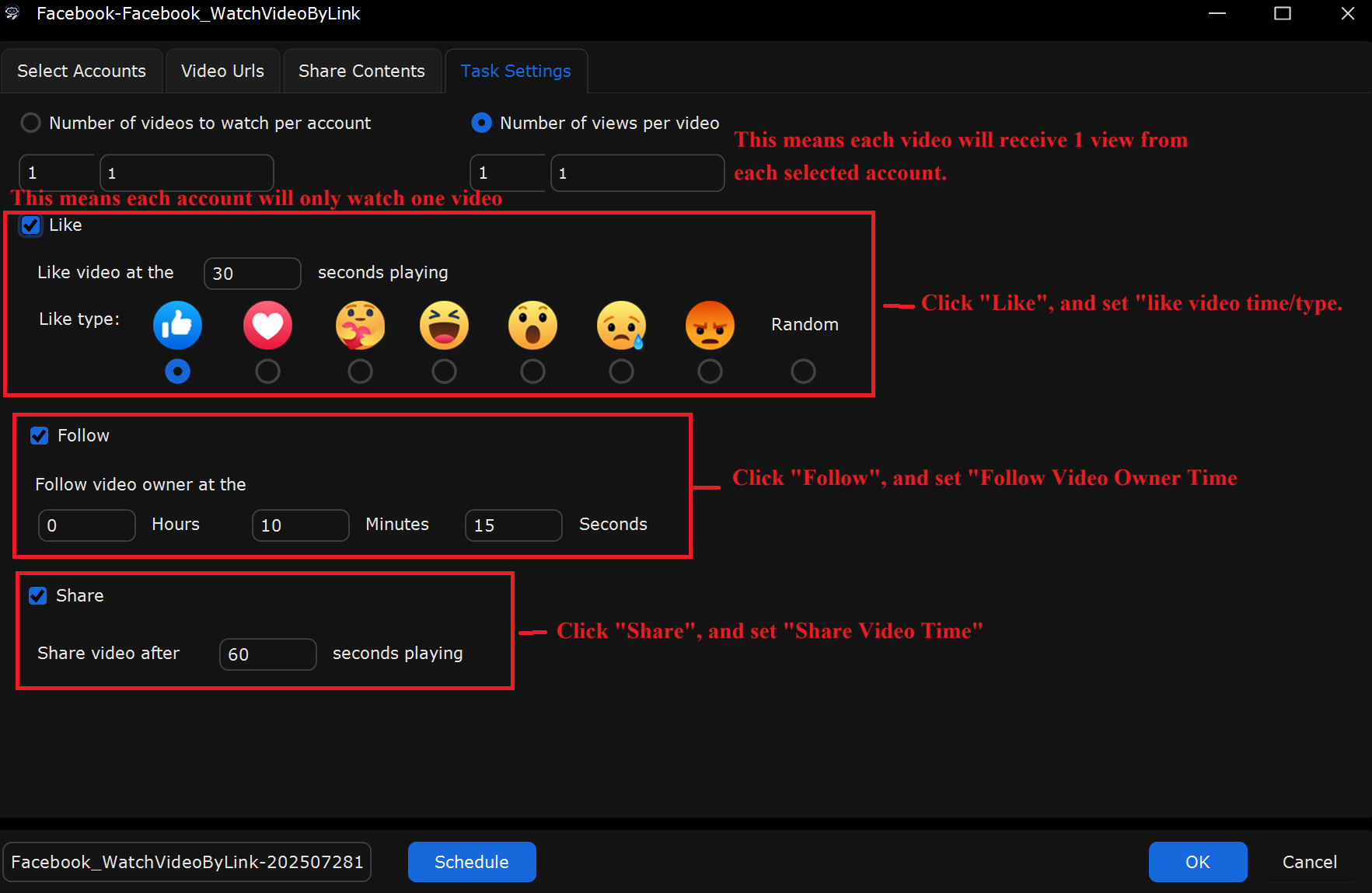1372x893 pixels.
Task: Choose the Care hugging-heart reaction emoji
Action: [360, 325]
